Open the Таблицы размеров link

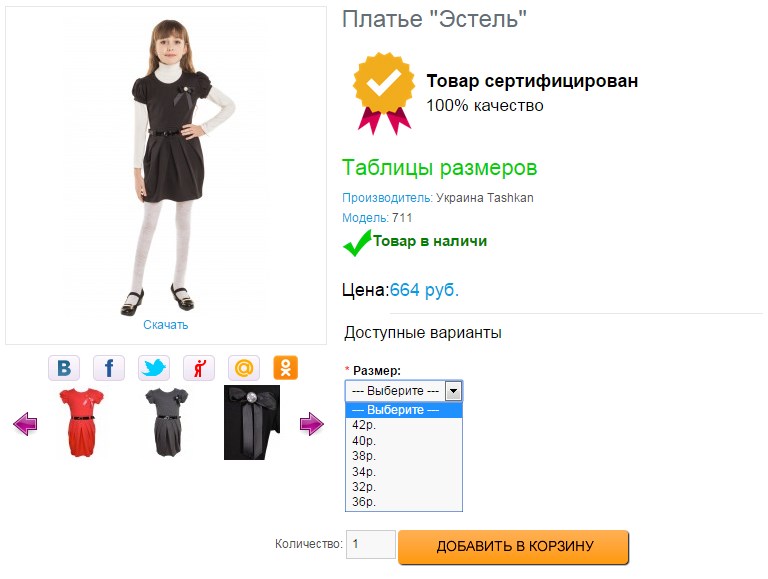pos(440,167)
